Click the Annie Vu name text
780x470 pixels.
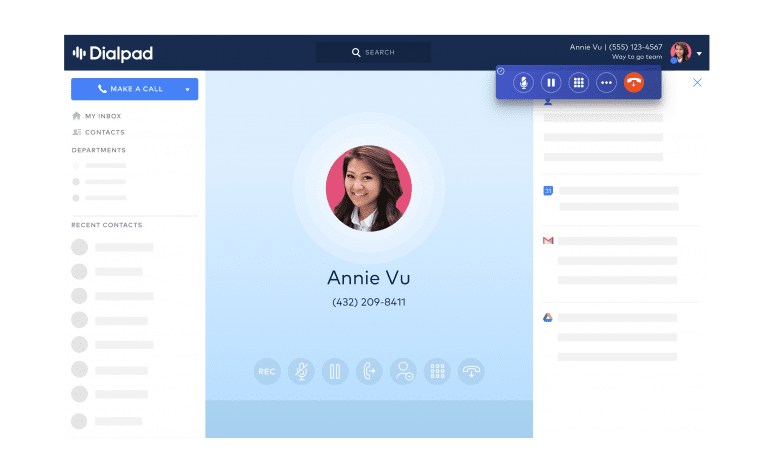point(369,278)
